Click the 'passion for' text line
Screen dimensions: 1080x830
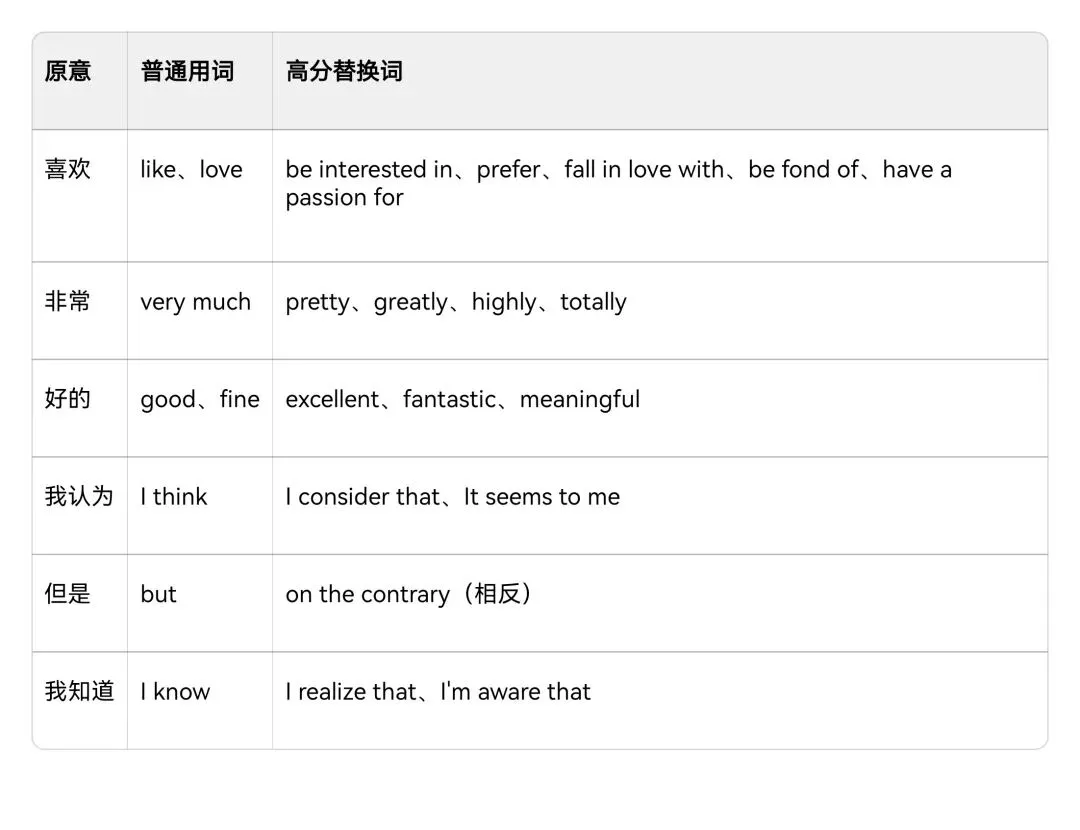344,198
